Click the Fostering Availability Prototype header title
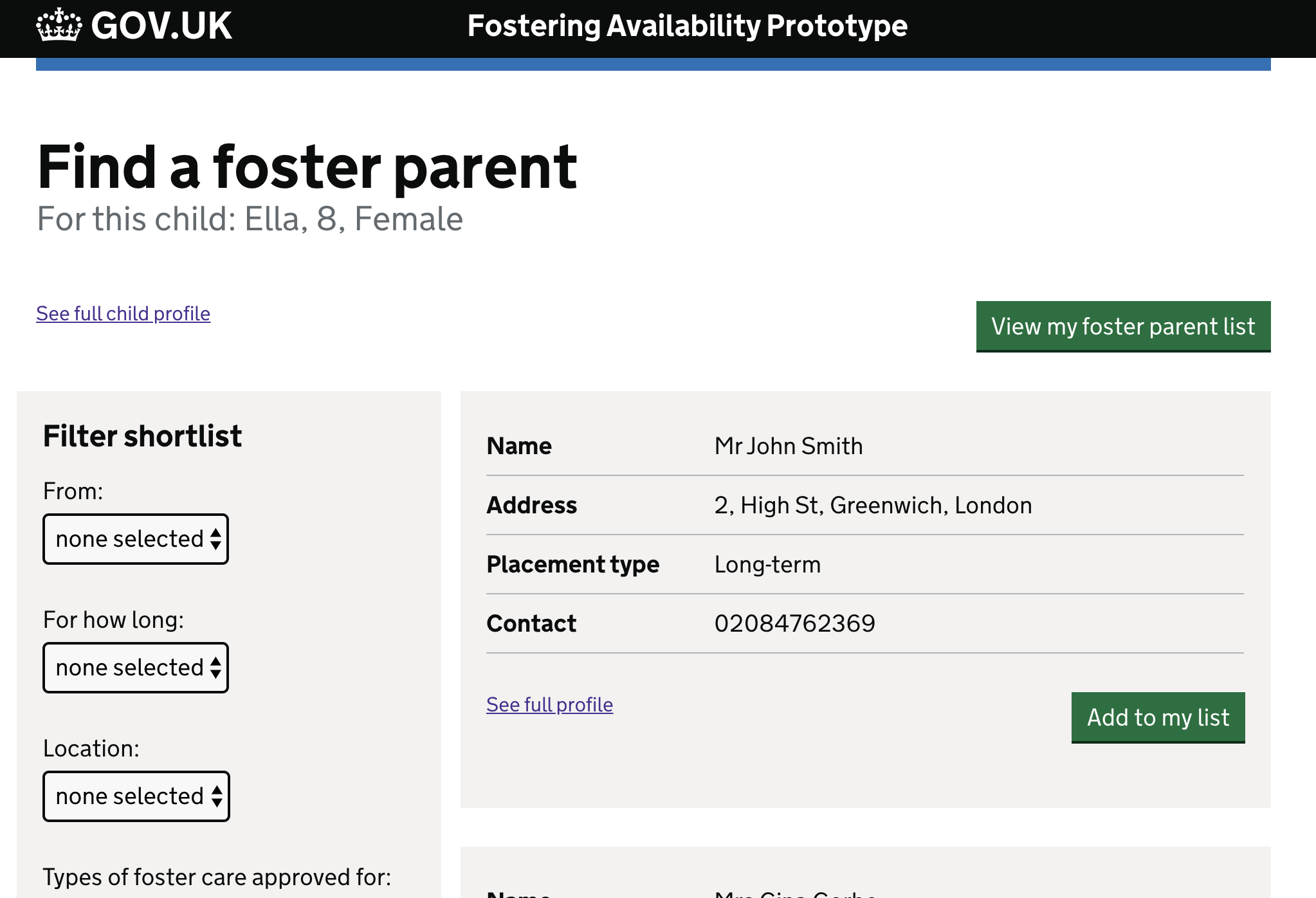 pyautogui.click(x=687, y=26)
